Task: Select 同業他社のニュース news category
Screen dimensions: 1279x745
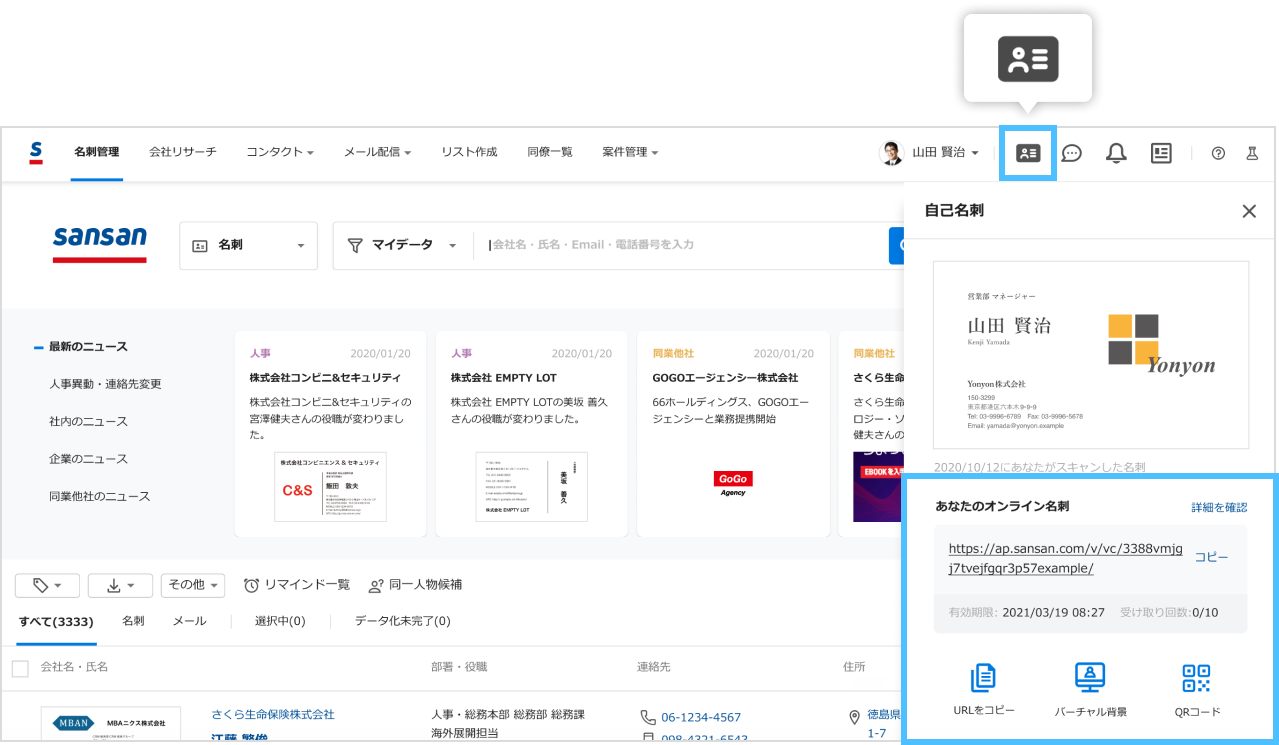Action: [x=99, y=496]
